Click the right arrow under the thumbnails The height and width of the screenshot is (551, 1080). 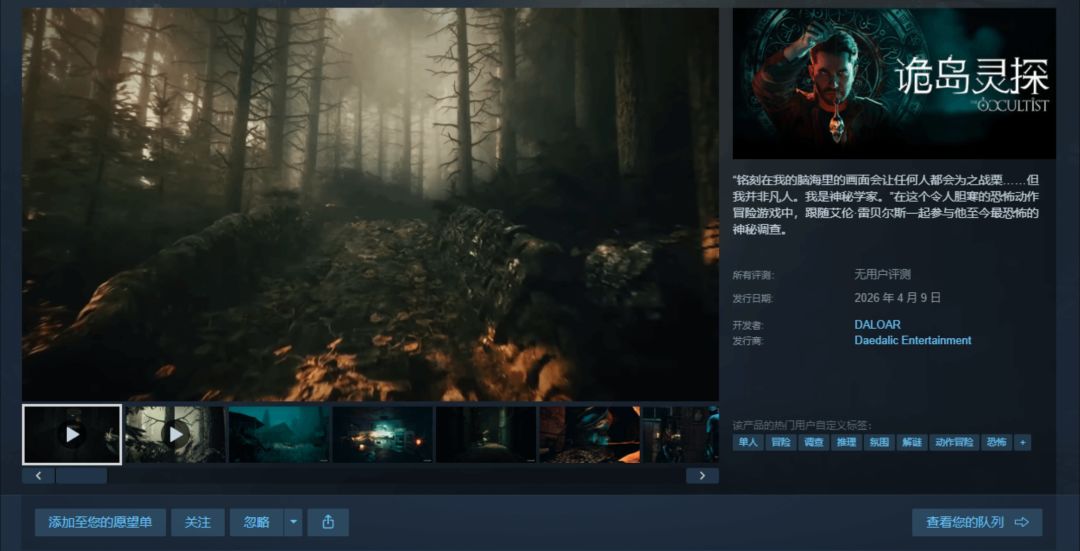click(x=702, y=476)
